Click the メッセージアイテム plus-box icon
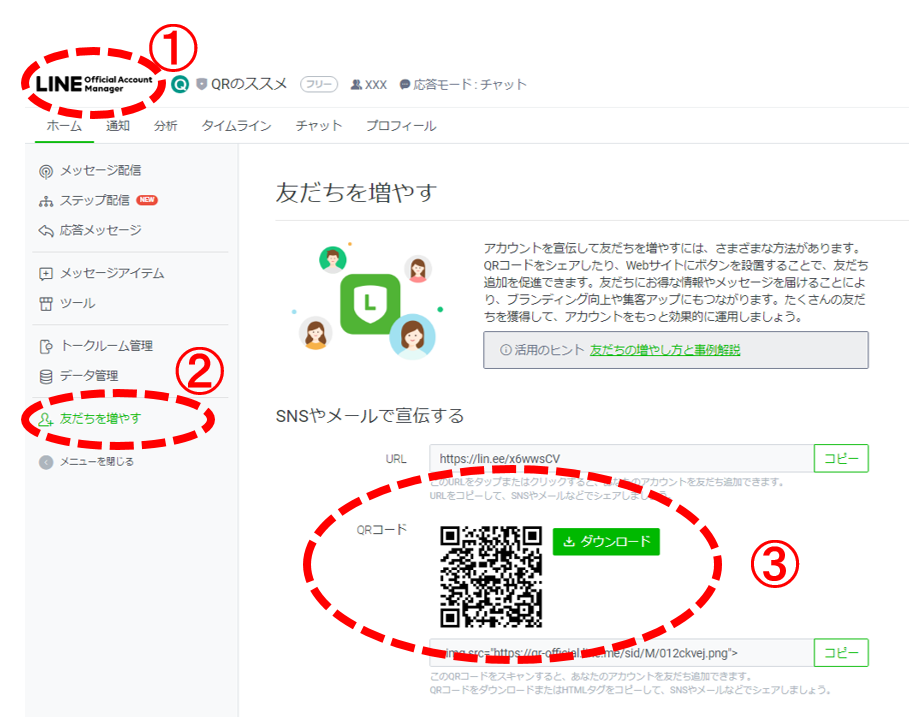Viewport: 924px width, 717px height. [46, 273]
